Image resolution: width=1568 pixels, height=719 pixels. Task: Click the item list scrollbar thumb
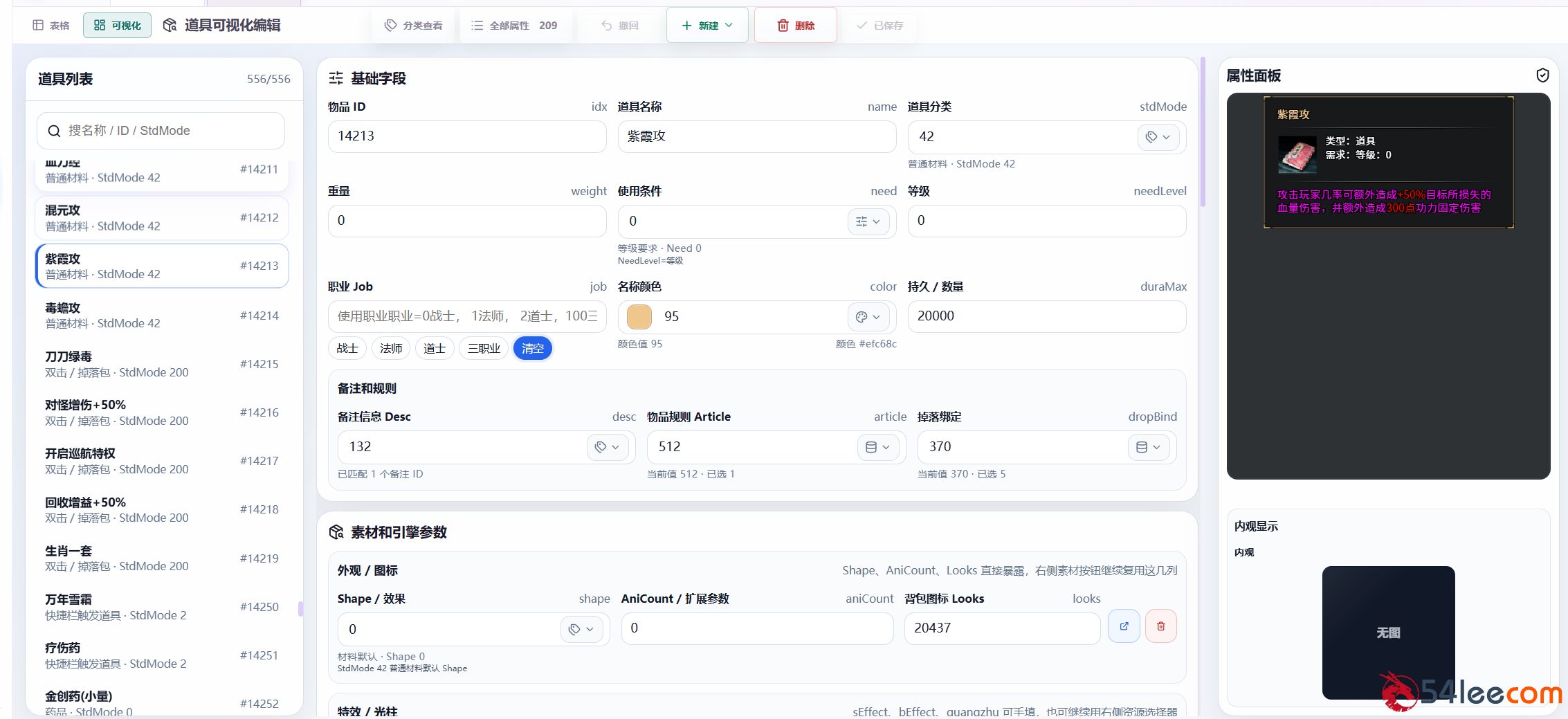[300, 609]
